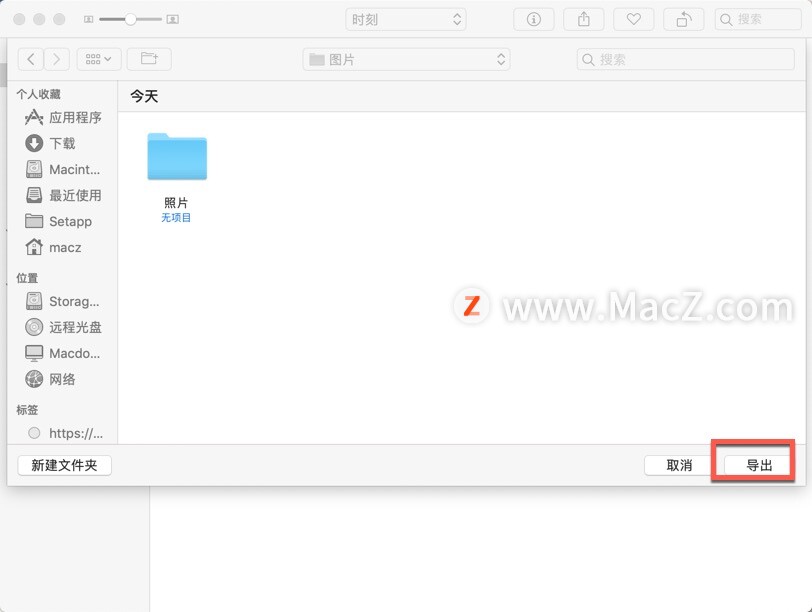This screenshot has width=812, height=612.
Task: Go forward with the right chevron button
Action: coord(56,59)
